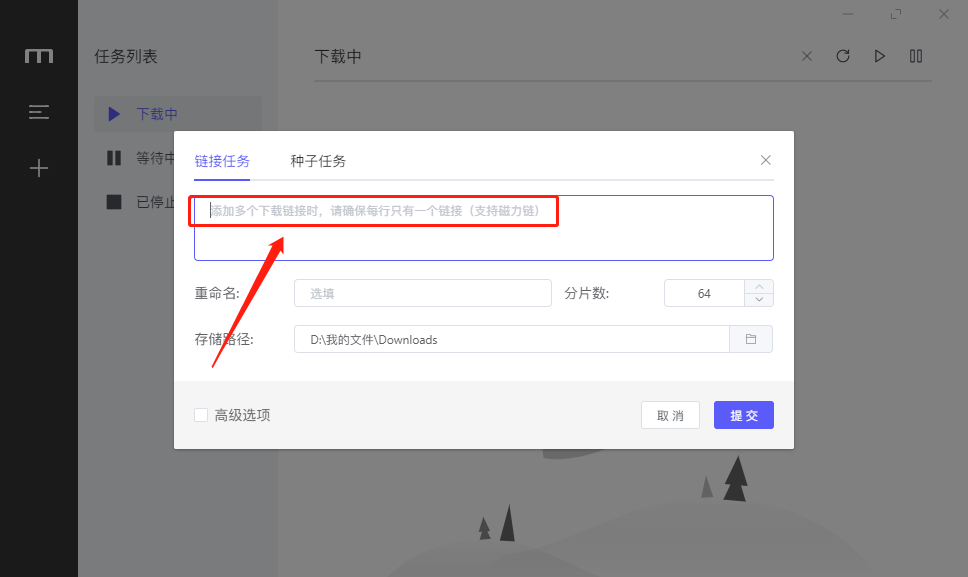The width and height of the screenshot is (968, 577).
Task: Maximize the Motrix window
Action: coord(896,14)
